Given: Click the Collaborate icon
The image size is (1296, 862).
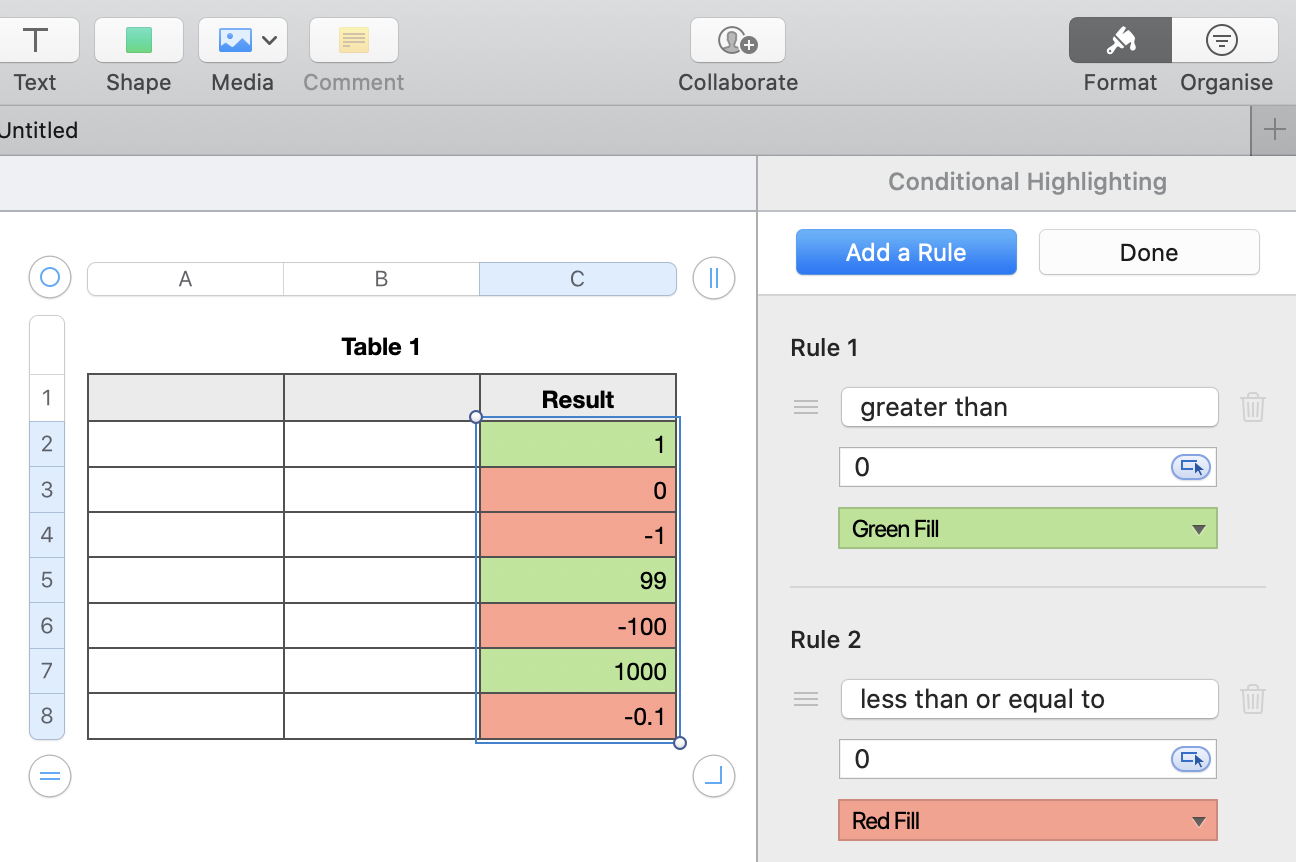Looking at the screenshot, I should pos(737,41).
